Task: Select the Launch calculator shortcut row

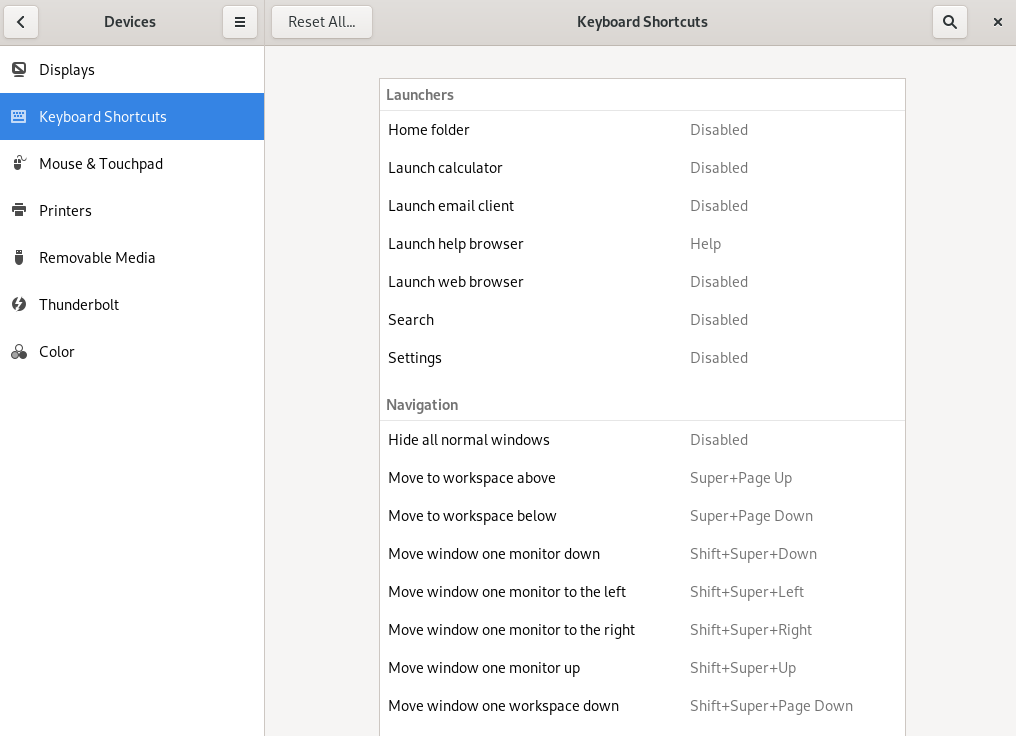Action: coord(642,168)
